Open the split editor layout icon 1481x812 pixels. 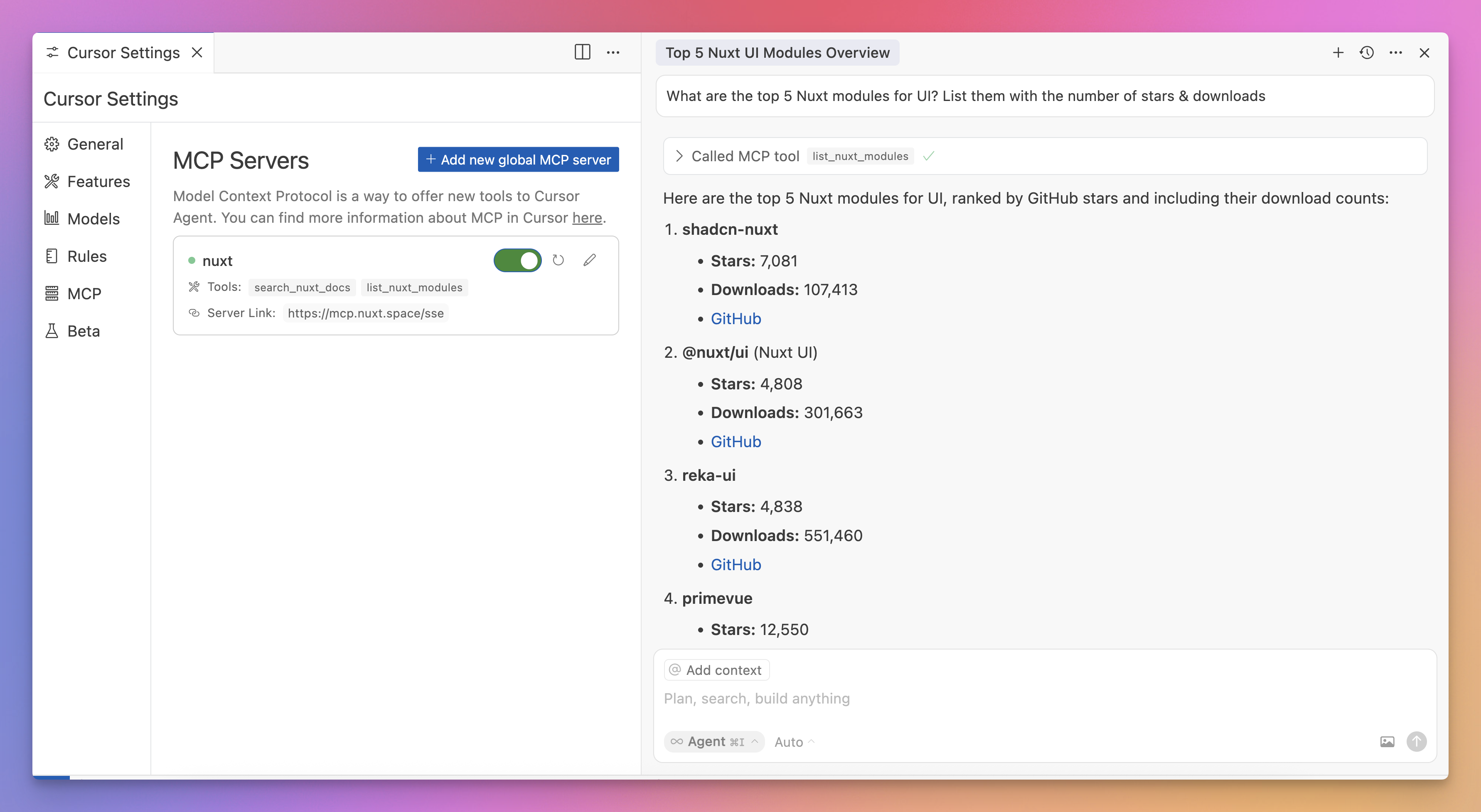coord(582,52)
